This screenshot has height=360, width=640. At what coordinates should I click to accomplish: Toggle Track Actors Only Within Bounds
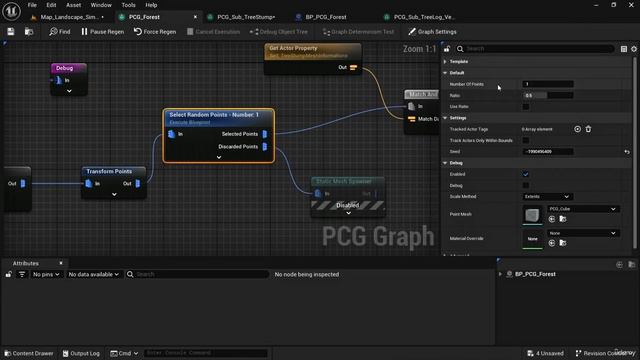click(526, 140)
